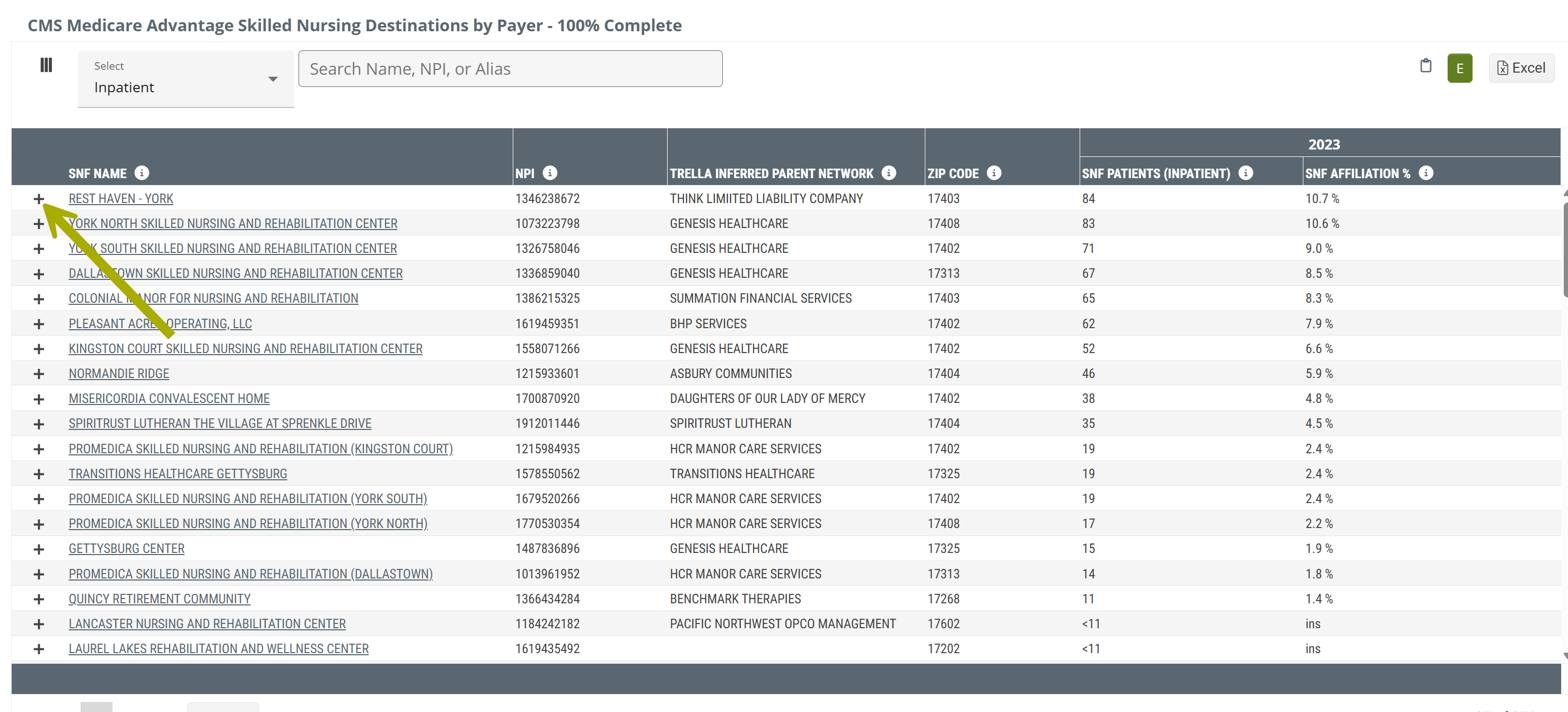Open TRANSITIONS HEALTHCARE GETTYSBURG link
Screen dimensions: 1568x712
point(177,473)
